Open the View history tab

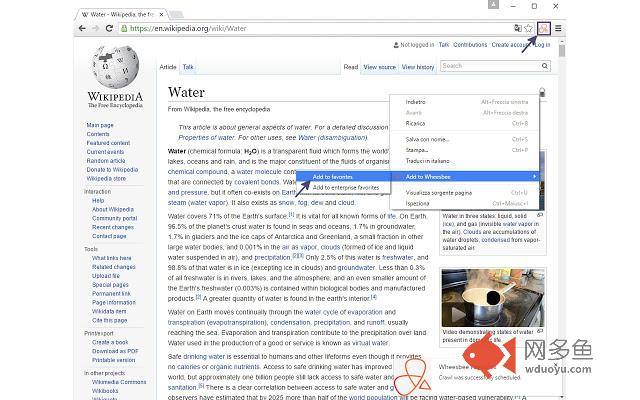pyautogui.click(x=418, y=67)
